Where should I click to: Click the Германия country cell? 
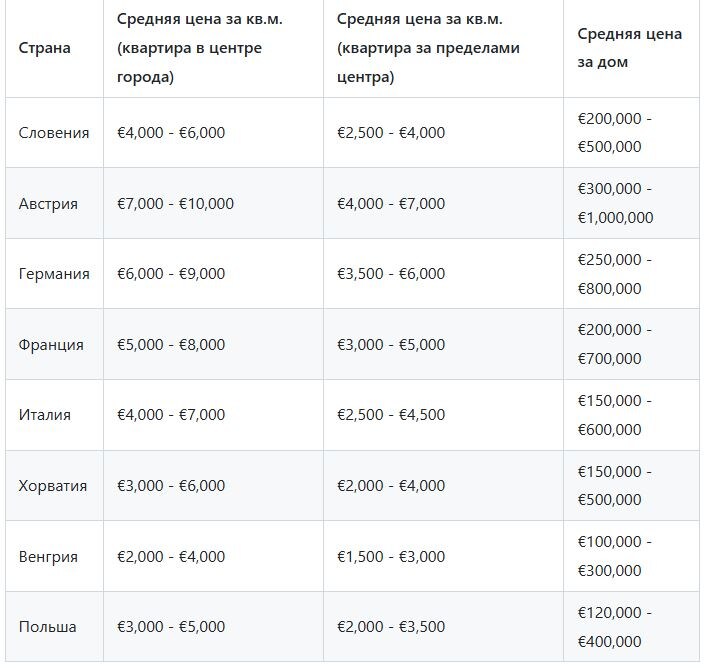click(x=54, y=274)
